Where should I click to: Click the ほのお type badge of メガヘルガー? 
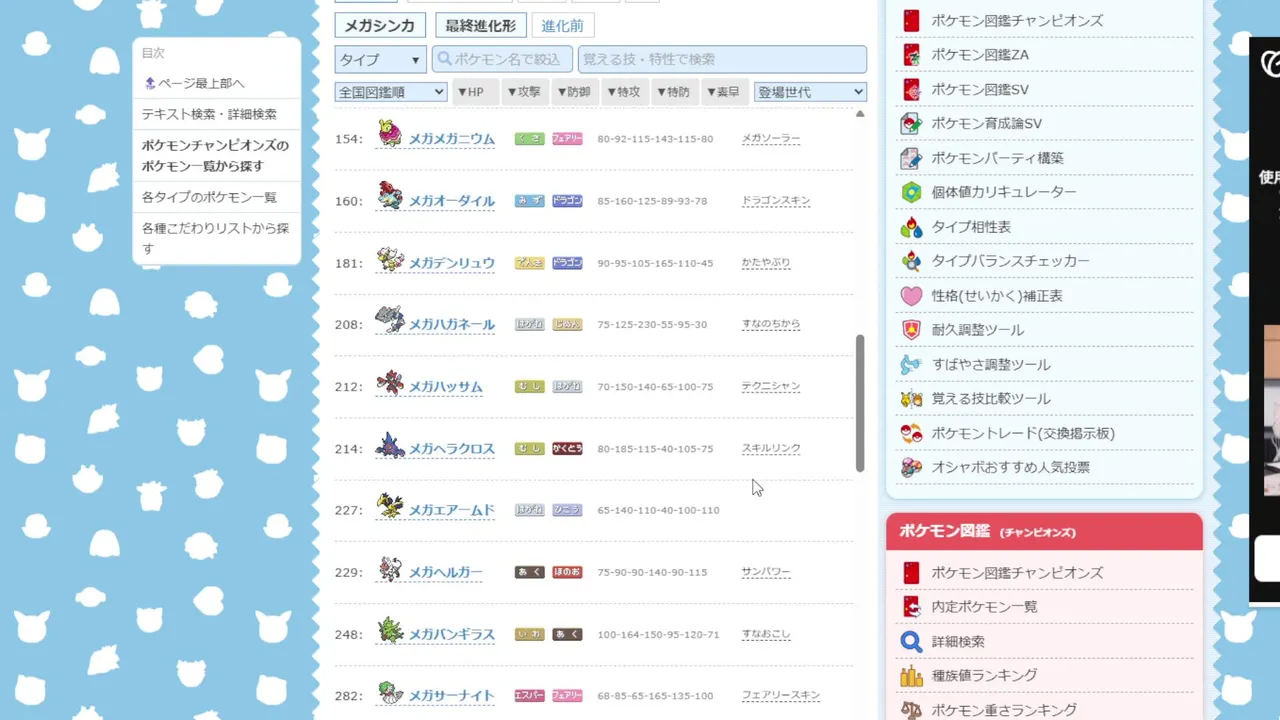coord(567,572)
